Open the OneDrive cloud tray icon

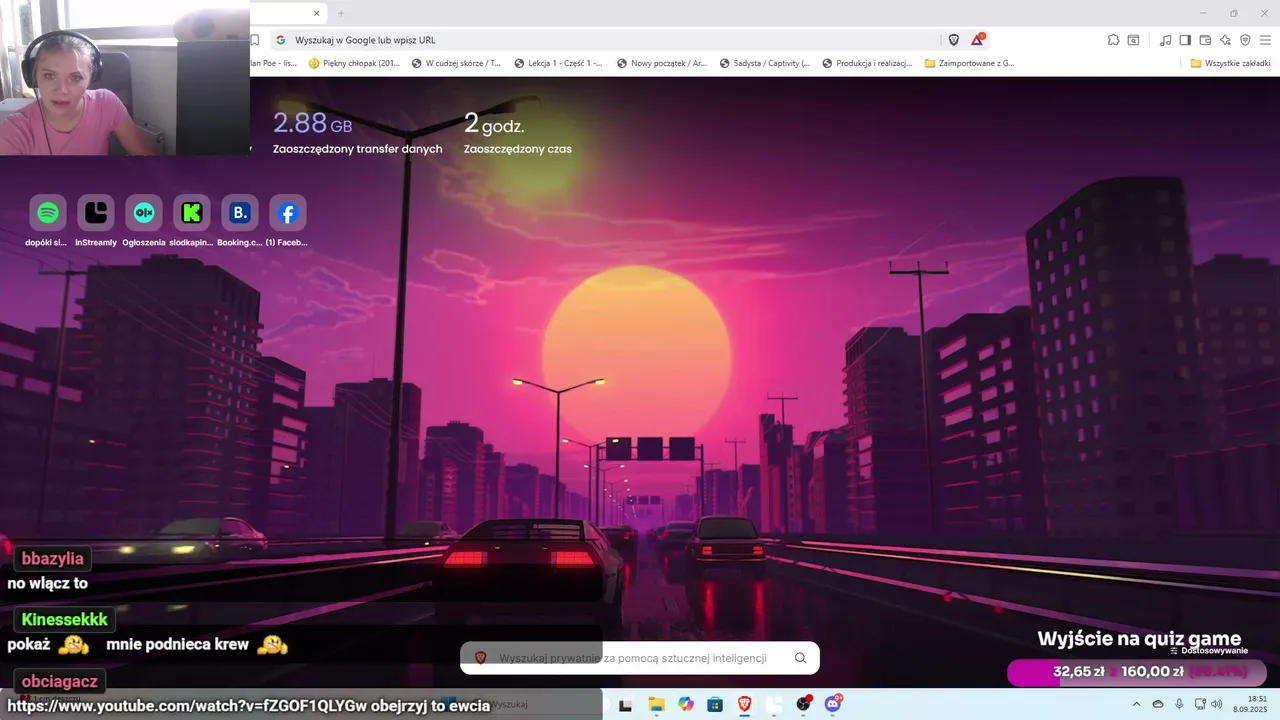click(x=1158, y=704)
